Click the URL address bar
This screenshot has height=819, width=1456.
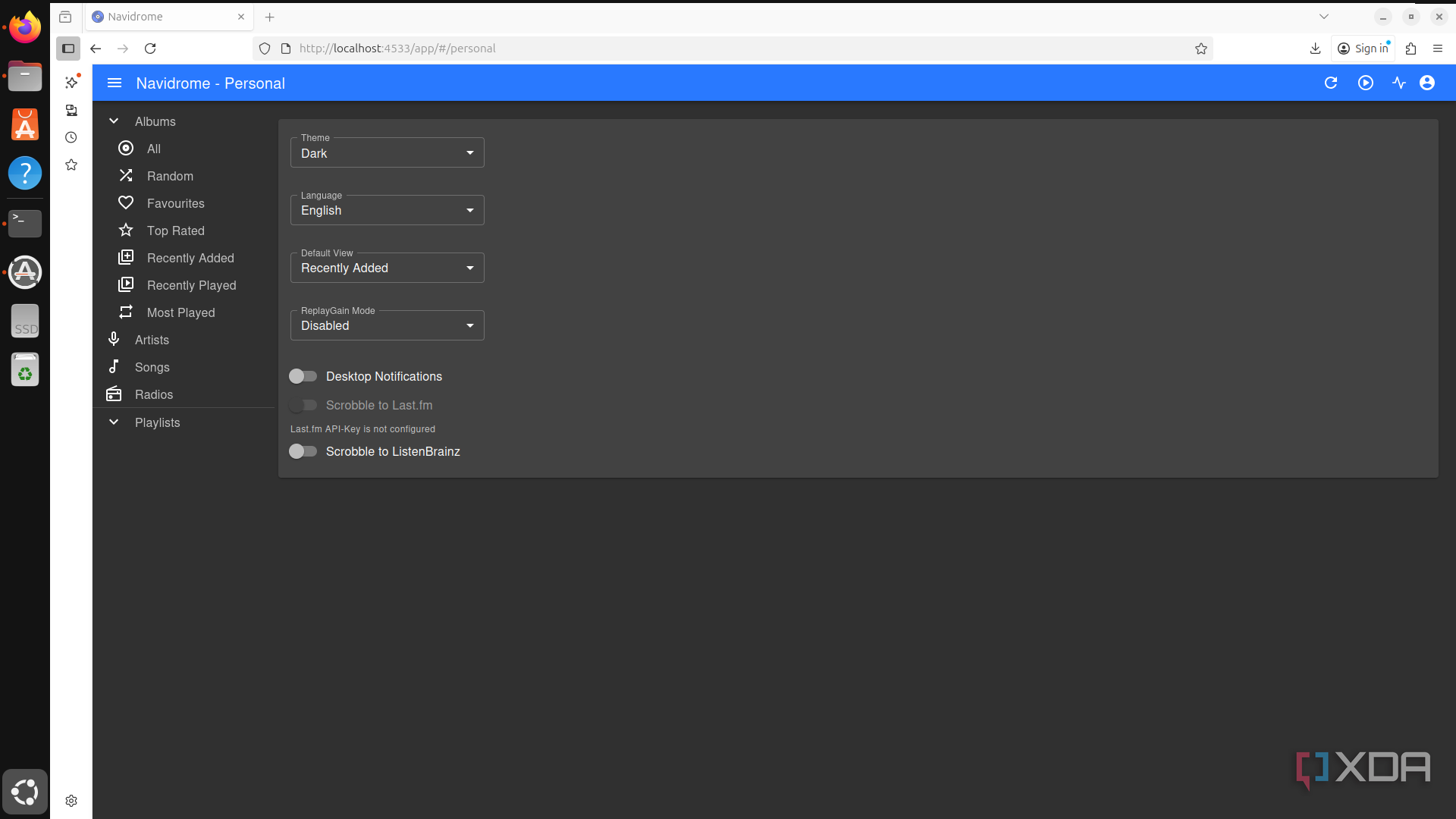pyautogui.click(x=732, y=49)
